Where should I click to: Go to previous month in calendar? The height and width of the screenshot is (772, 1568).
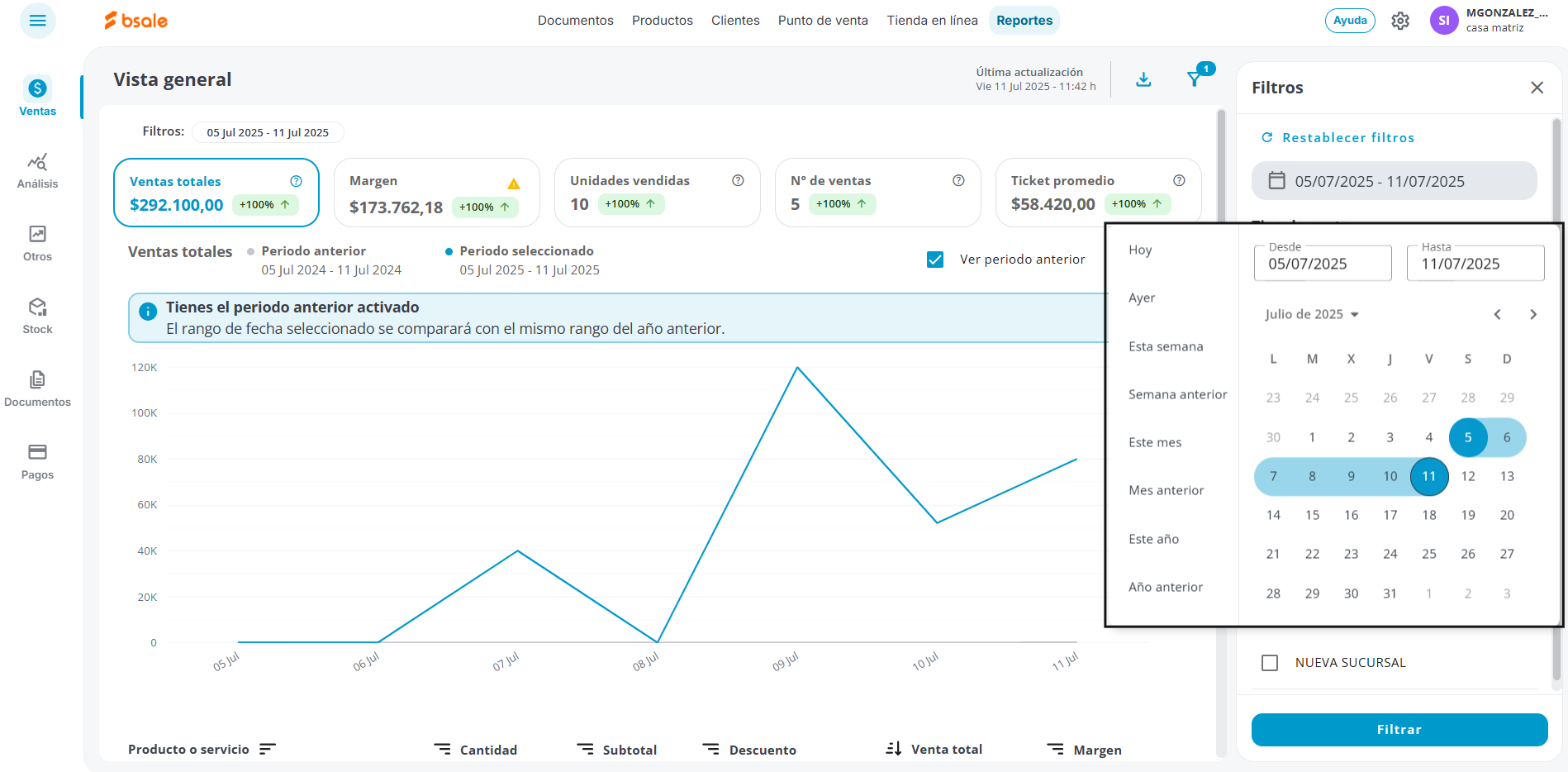tap(1497, 314)
